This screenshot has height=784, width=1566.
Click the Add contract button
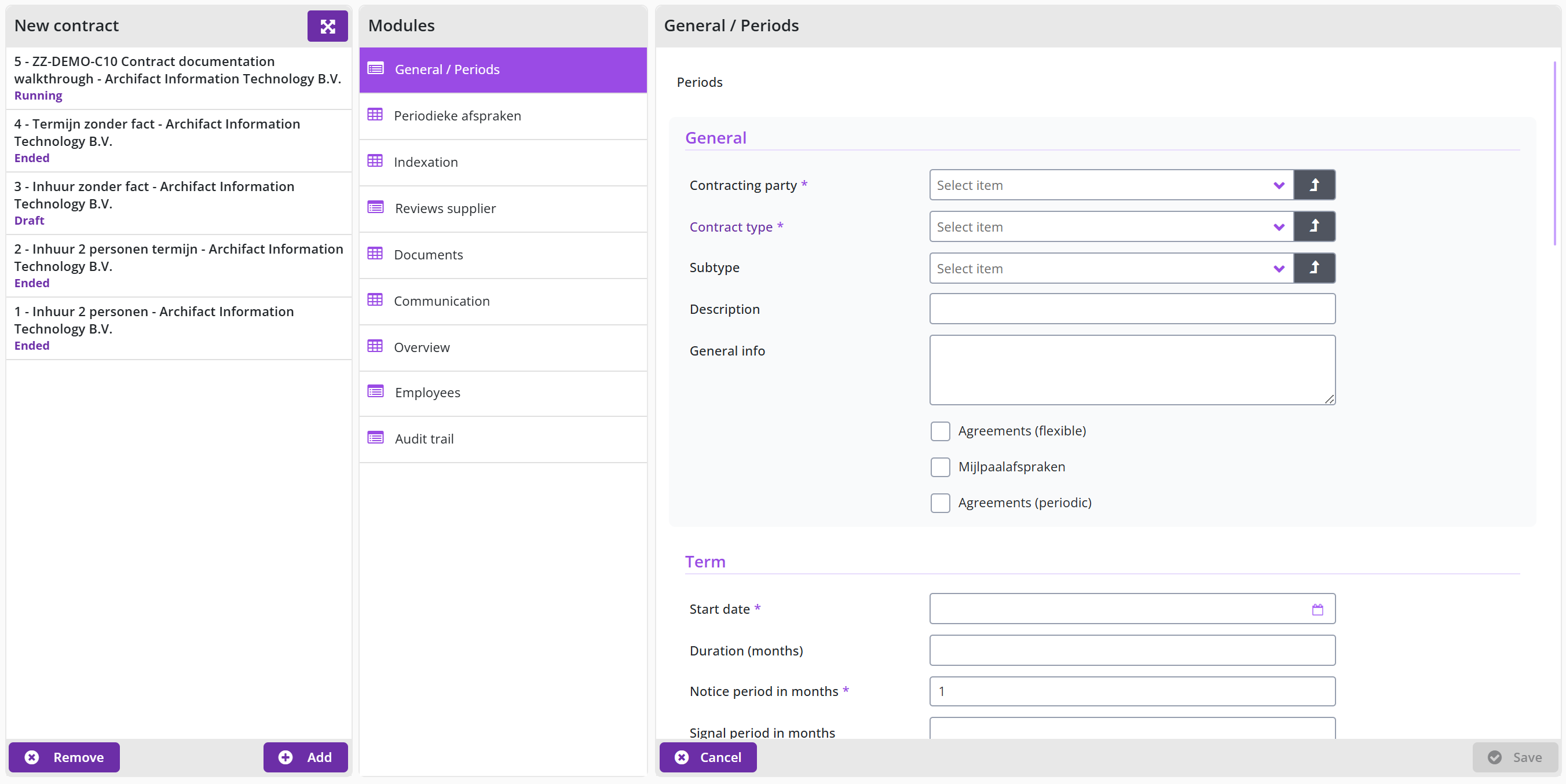coord(305,757)
